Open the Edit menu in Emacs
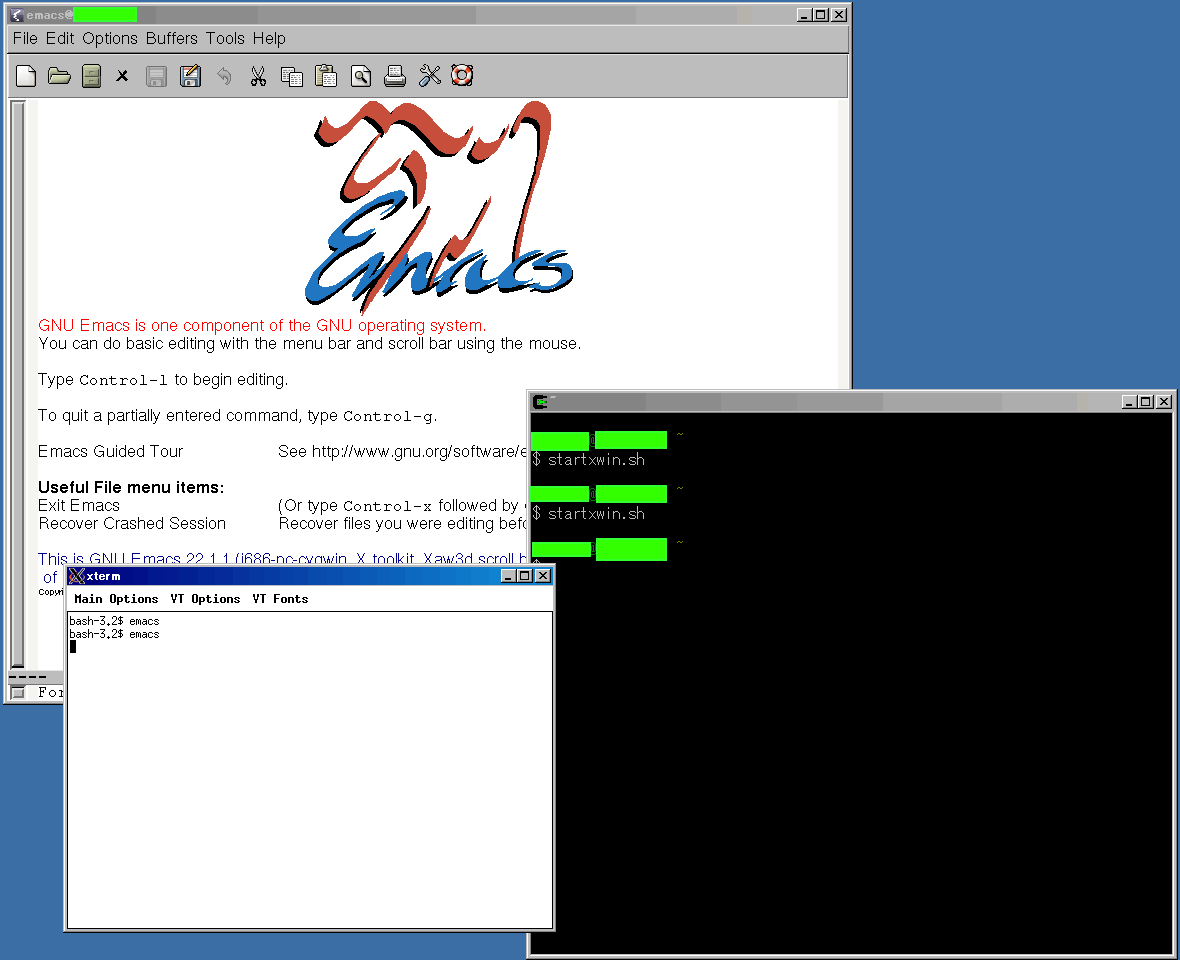The height and width of the screenshot is (960, 1180). click(x=59, y=38)
